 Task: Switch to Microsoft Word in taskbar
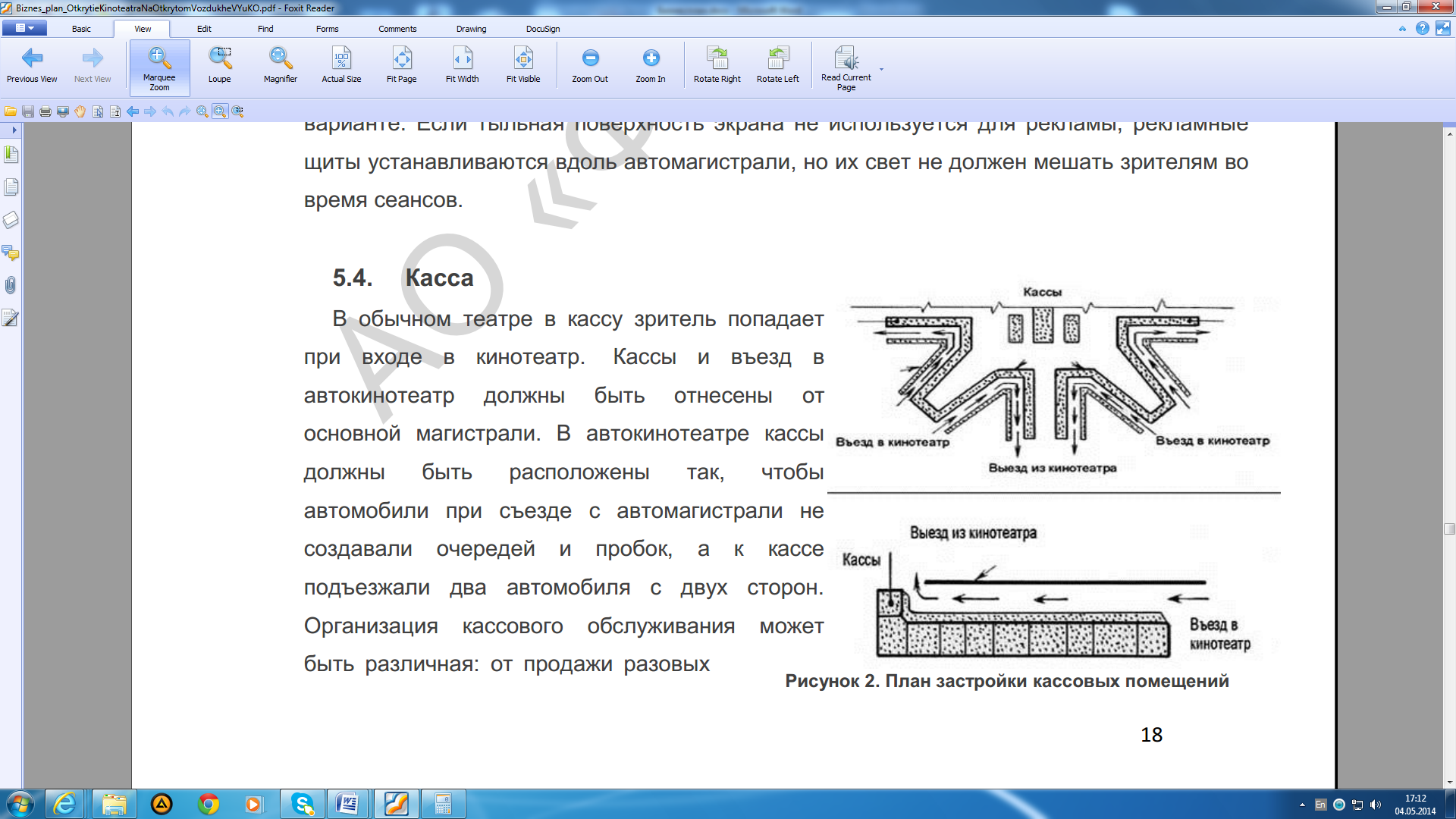pyautogui.click(x=348, y=804)
